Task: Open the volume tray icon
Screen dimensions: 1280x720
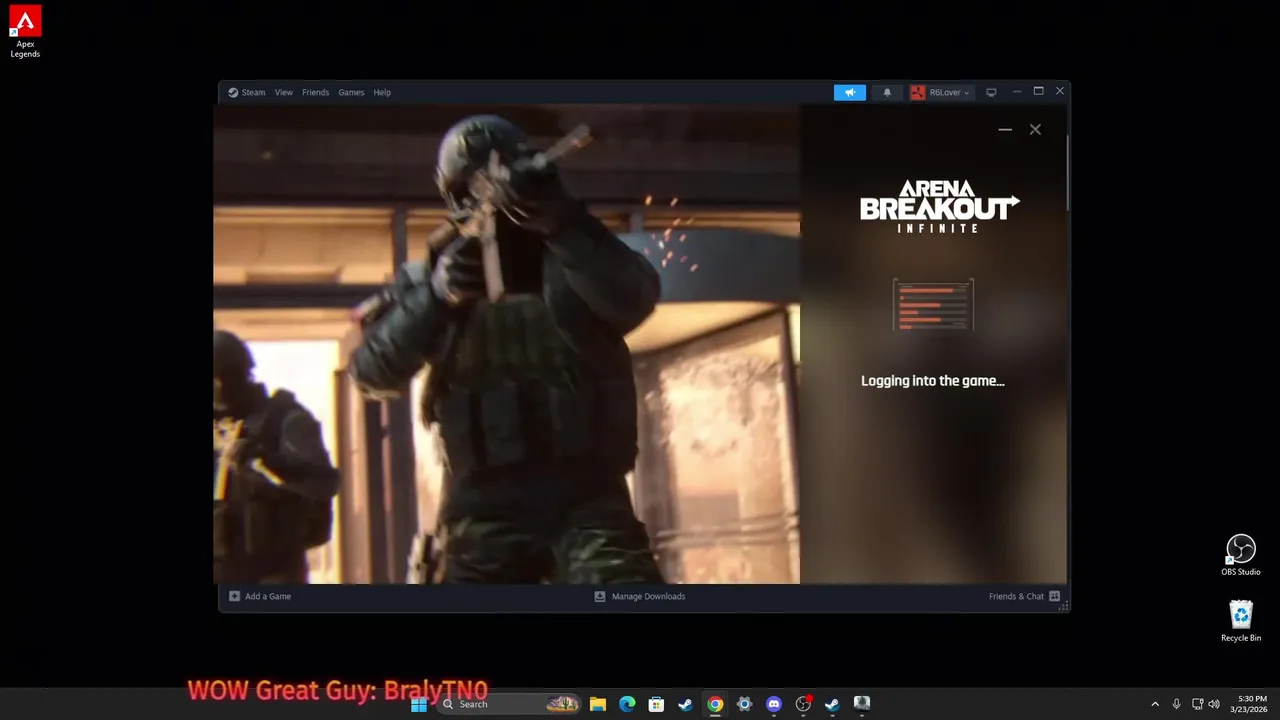Action: pos(1214,704)
